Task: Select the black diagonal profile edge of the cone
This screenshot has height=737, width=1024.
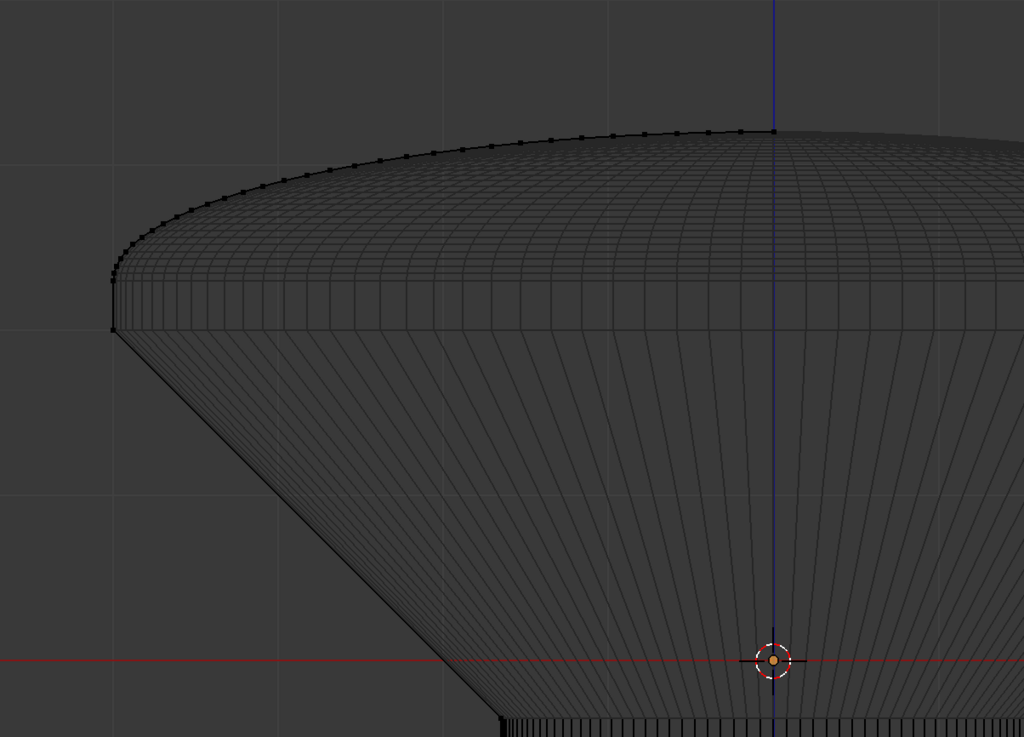Action: pos(307,524)
